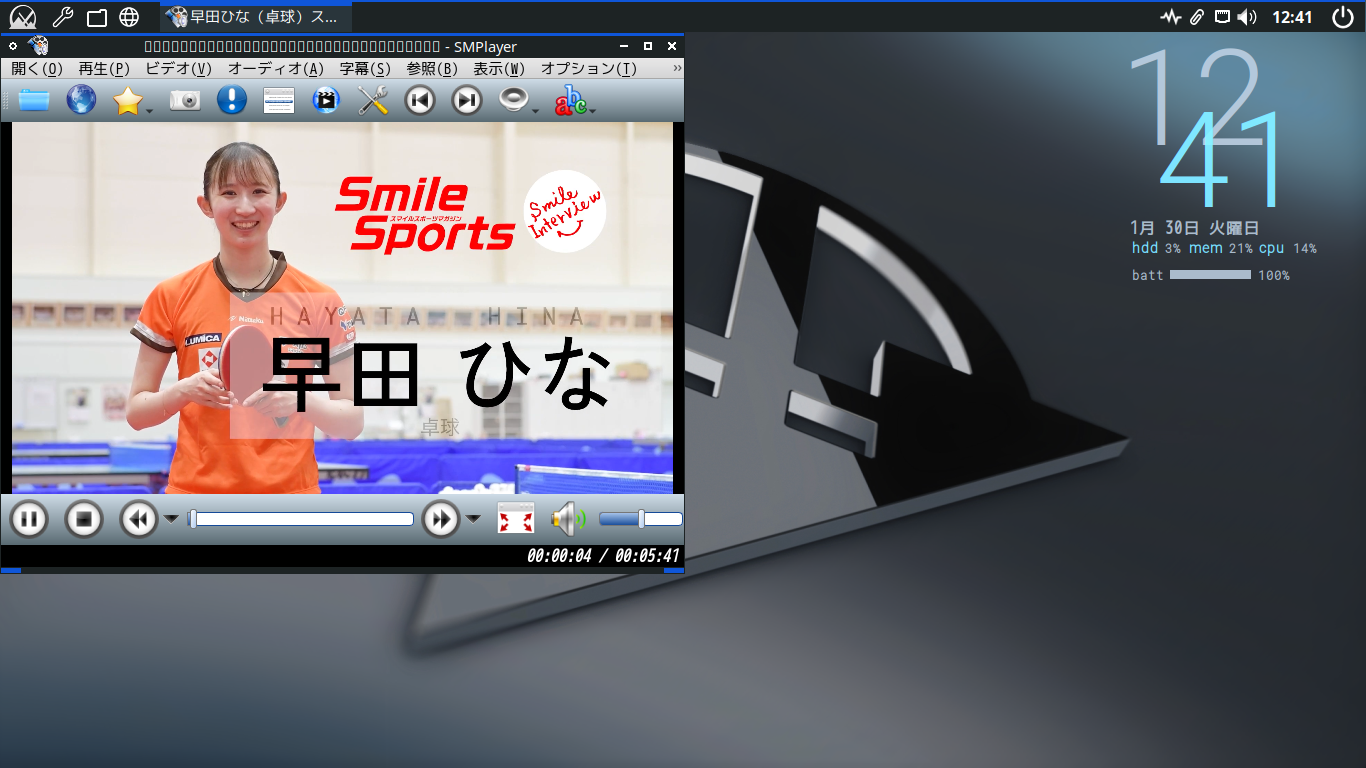The width and height of the screenshot is (1366, 768).
Task: Click the 12:41 panel clock
Action: [1292, 17]
